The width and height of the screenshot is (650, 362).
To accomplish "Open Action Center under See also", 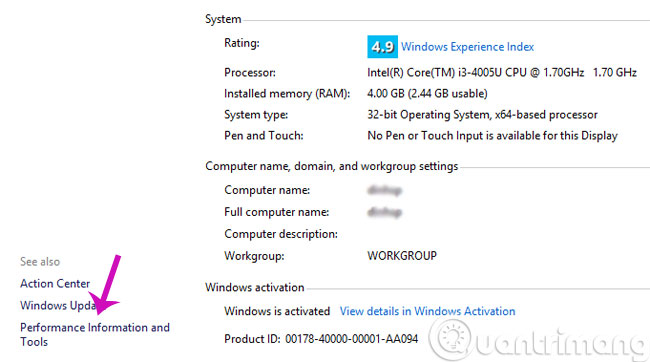I will (55, 284).
